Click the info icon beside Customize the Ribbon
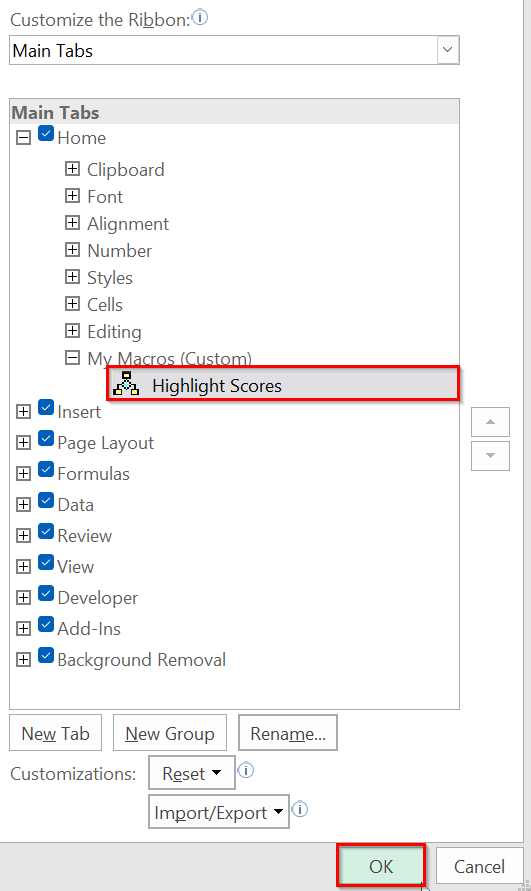The width and height of the screenshot is (531, 891). [x=200, y=18]
